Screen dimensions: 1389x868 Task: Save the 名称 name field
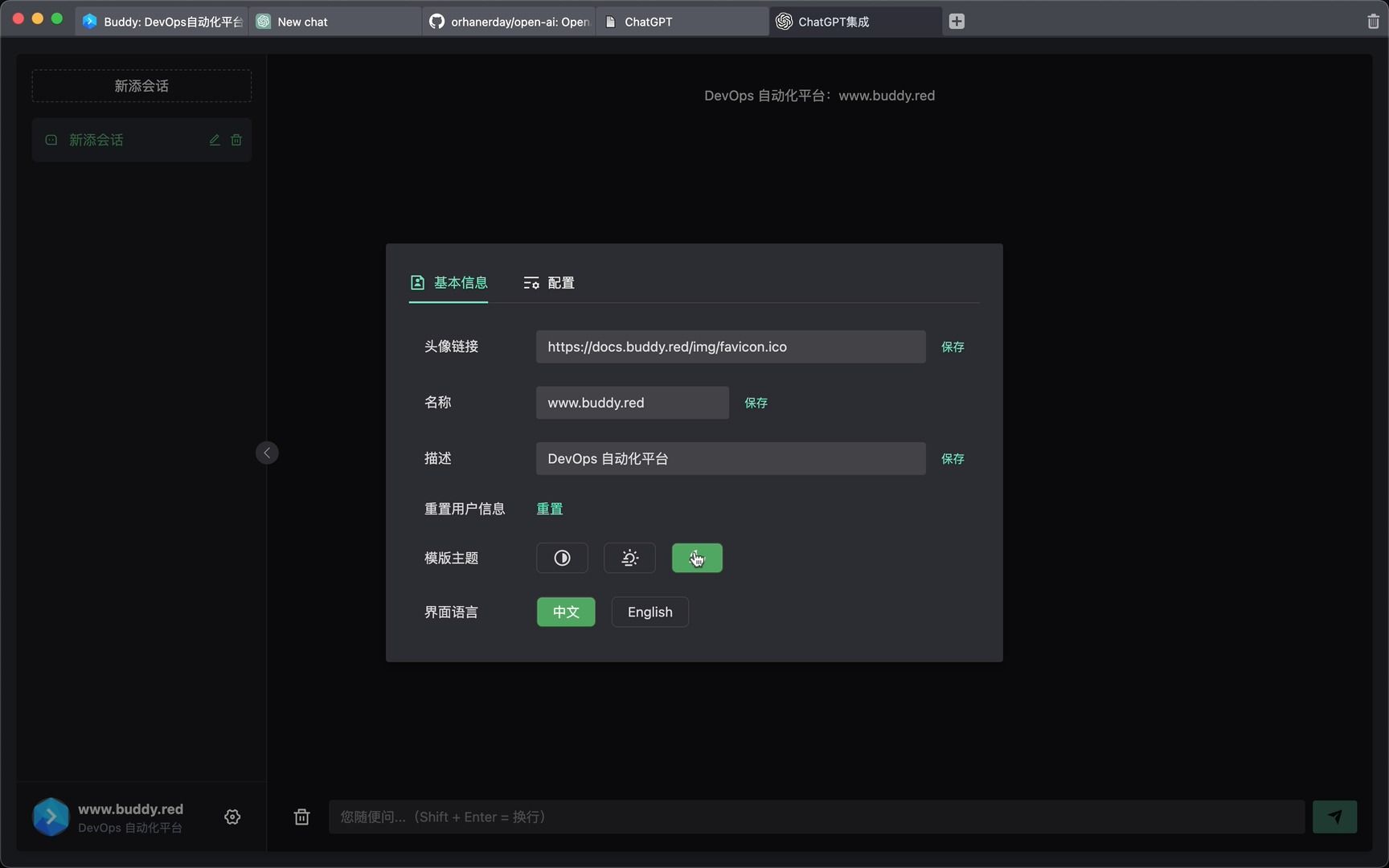pos(756,403)
